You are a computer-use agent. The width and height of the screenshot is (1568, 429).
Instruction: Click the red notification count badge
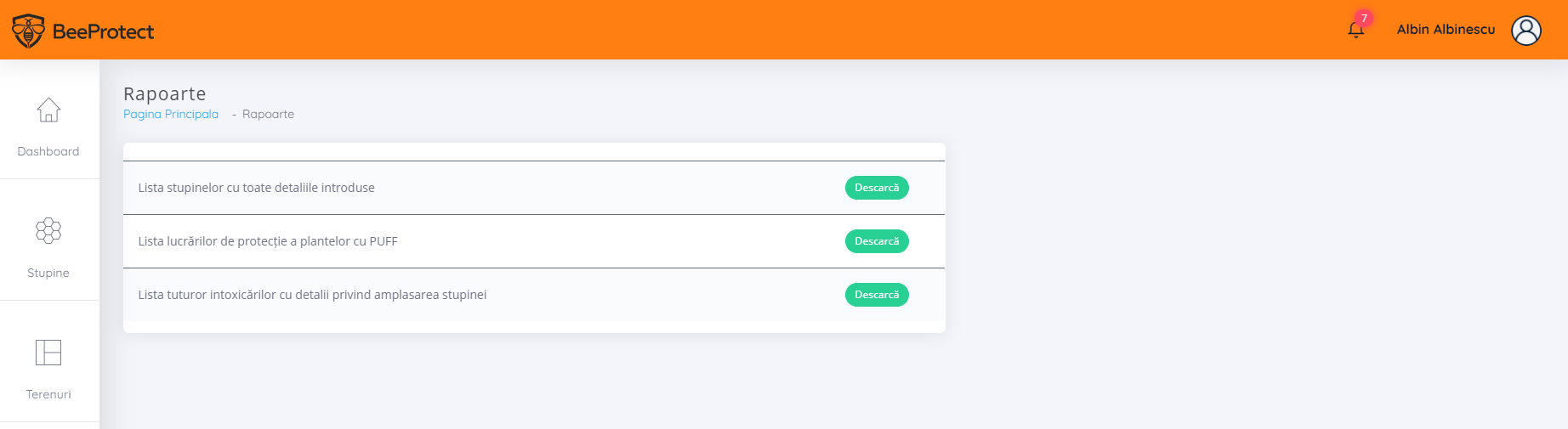[1364, 18]
